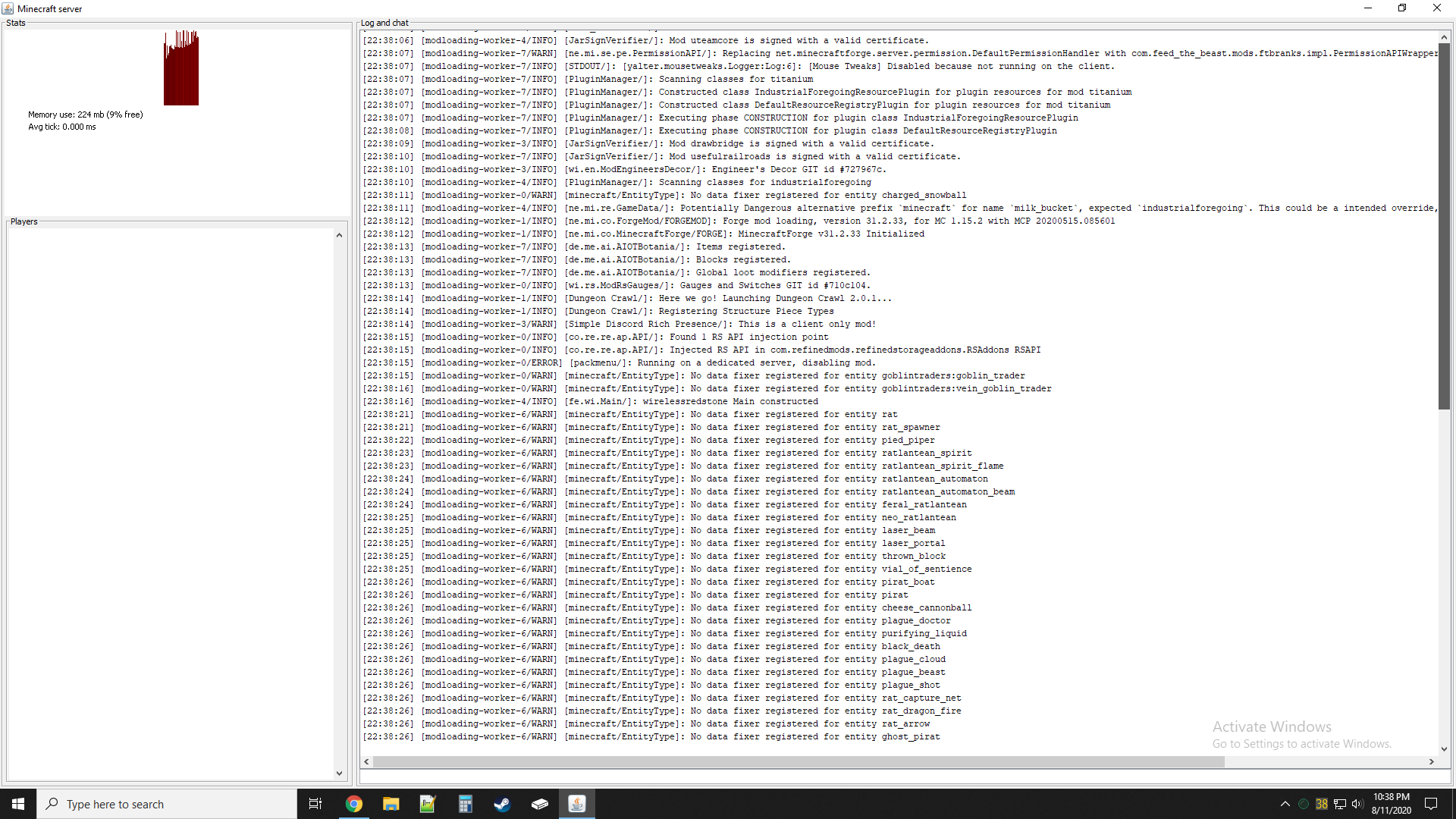Click the wirelessredstone Main constructed log line
The height and width of the screenshot is (819, 1456).
tap(591, 401)
